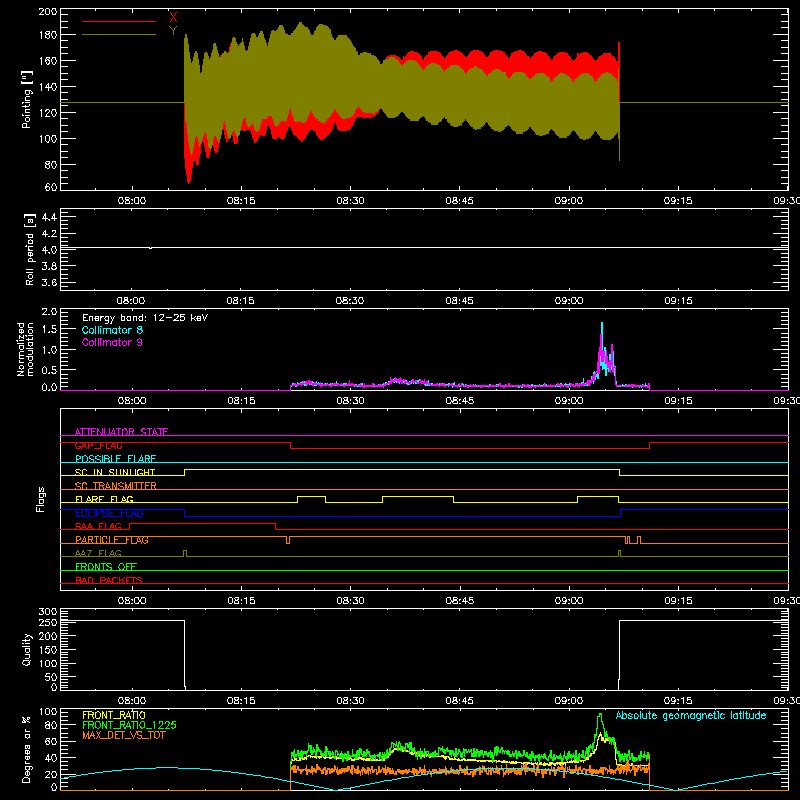Click '09:00' under the Pointing plot
The height and width of the screenshot is (800, 800).
click(569, 201)
